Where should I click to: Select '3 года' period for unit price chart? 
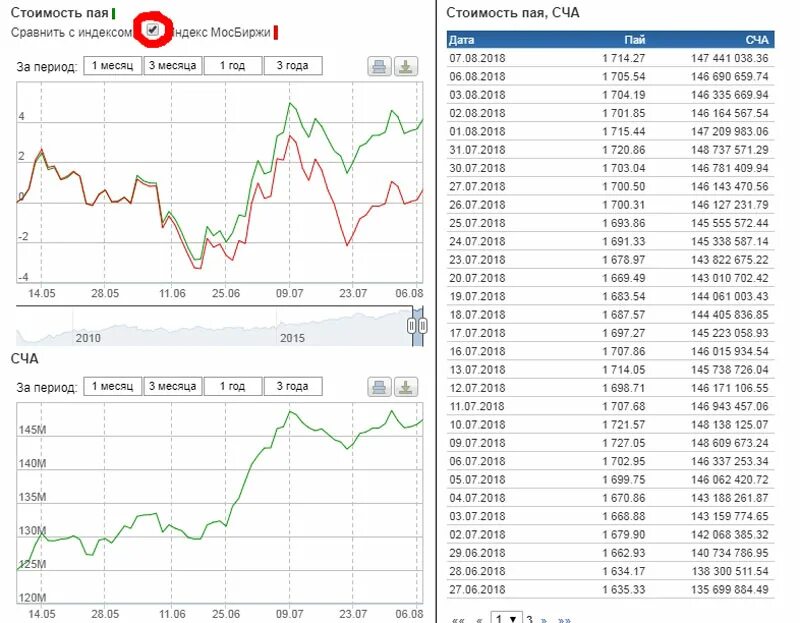point(293,66)
